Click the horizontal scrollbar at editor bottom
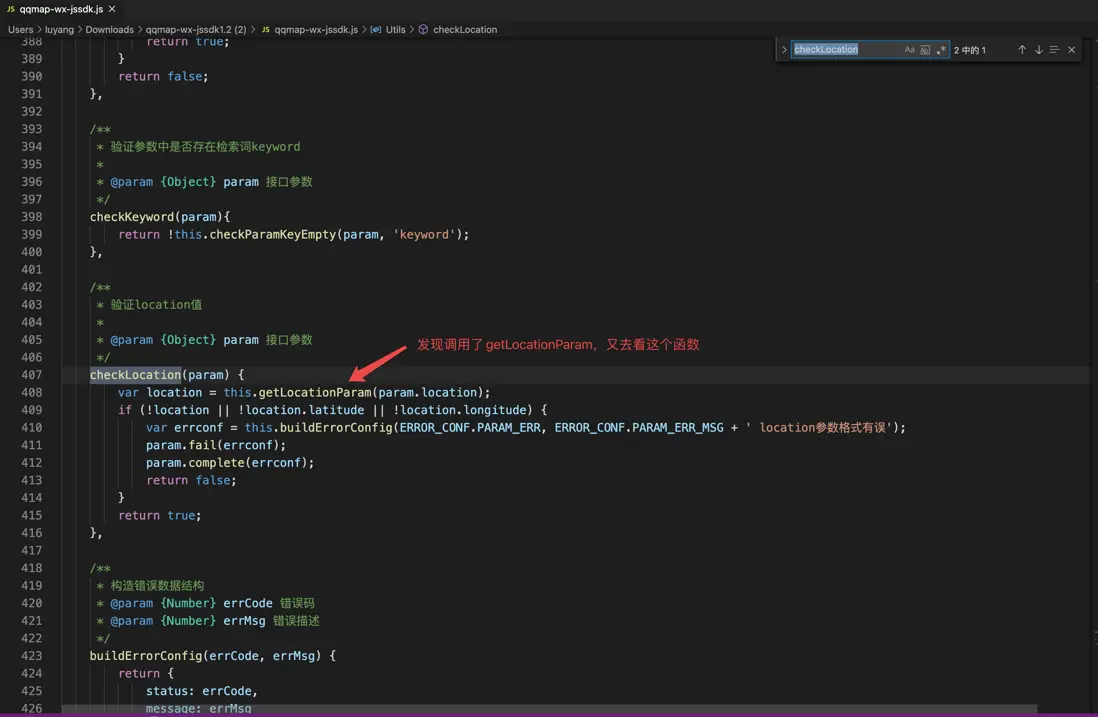This screenshot has height=717, width=1098. point(548,710)
